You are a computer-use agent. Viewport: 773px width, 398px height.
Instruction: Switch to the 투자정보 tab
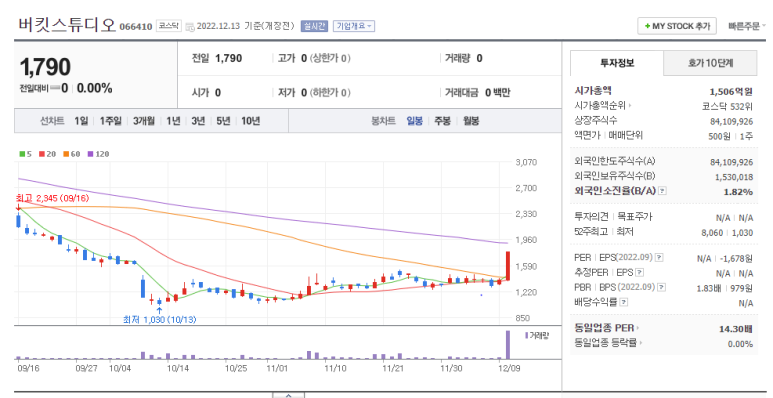[617, 63]
